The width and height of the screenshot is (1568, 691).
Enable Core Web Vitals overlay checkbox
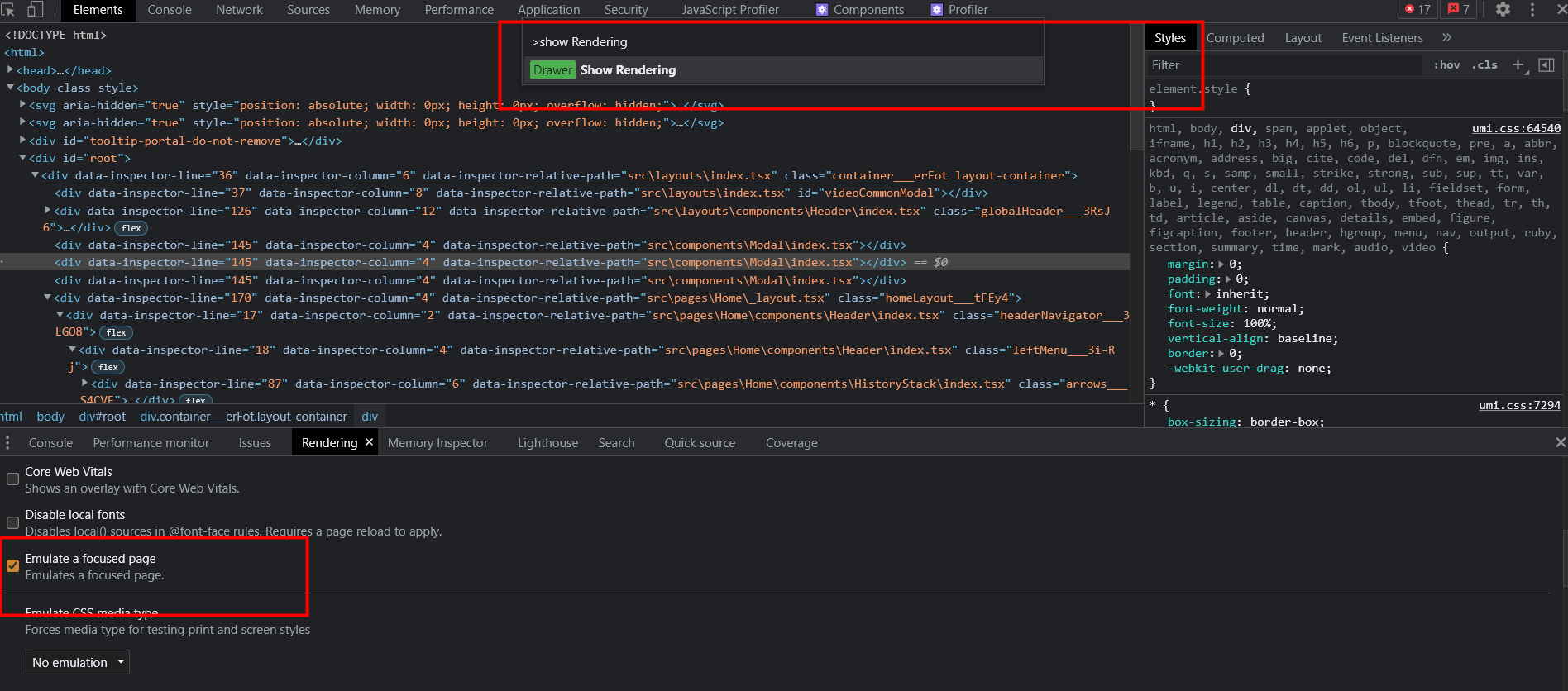pyautogui.click(x=13, y=479)
